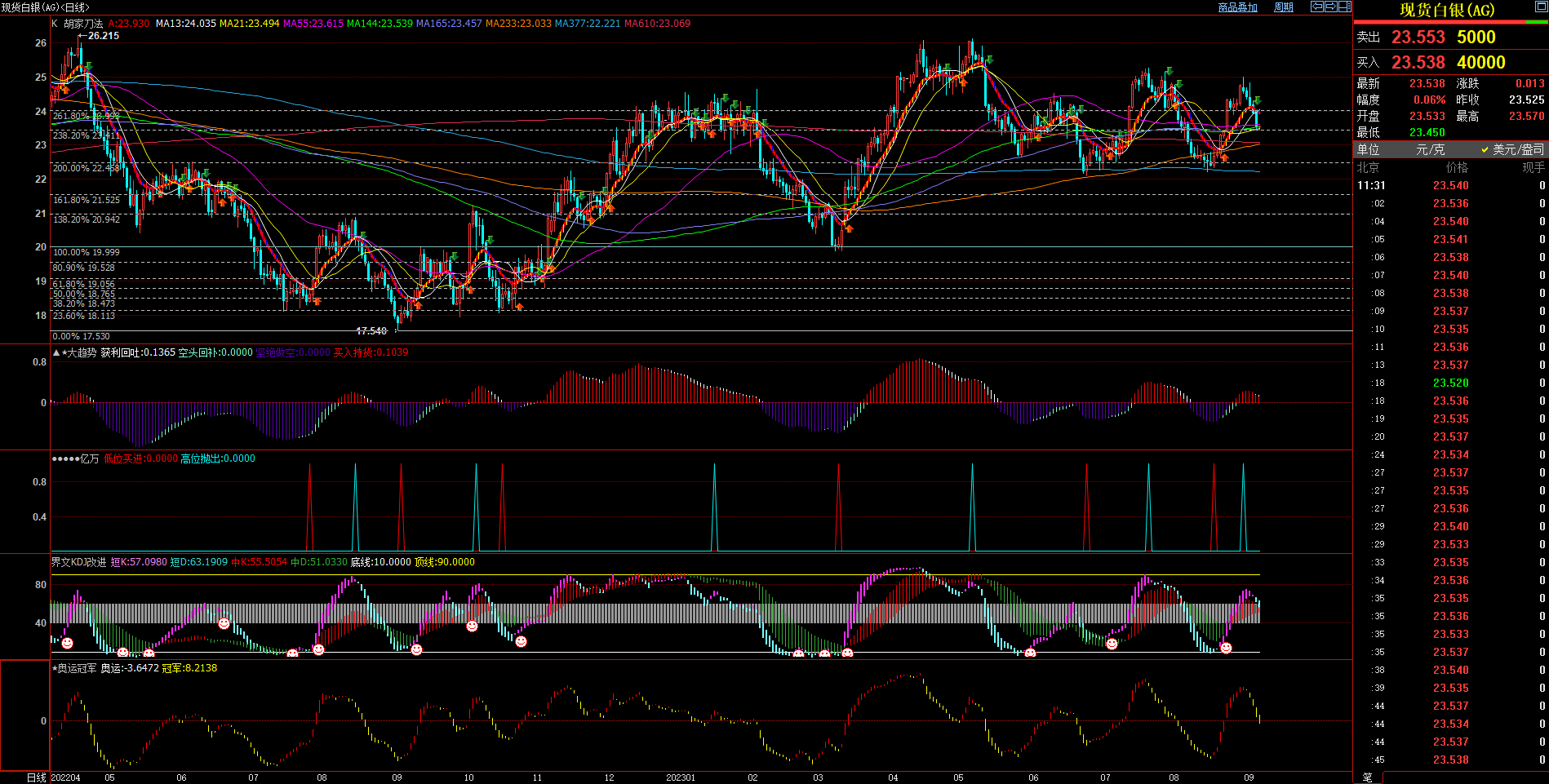Click the right arrow navigation icon
Viewport: 1549px width, 784px height.
click(1330, 7)
